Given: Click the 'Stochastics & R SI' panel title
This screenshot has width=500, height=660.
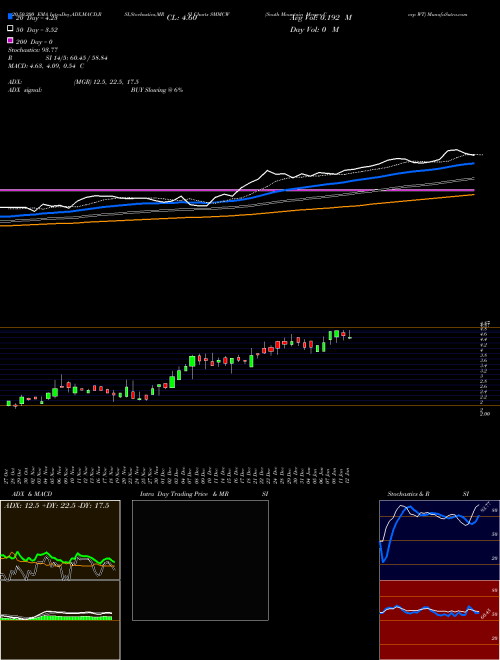Looking at the screenshot, I should tap(428, 494).
